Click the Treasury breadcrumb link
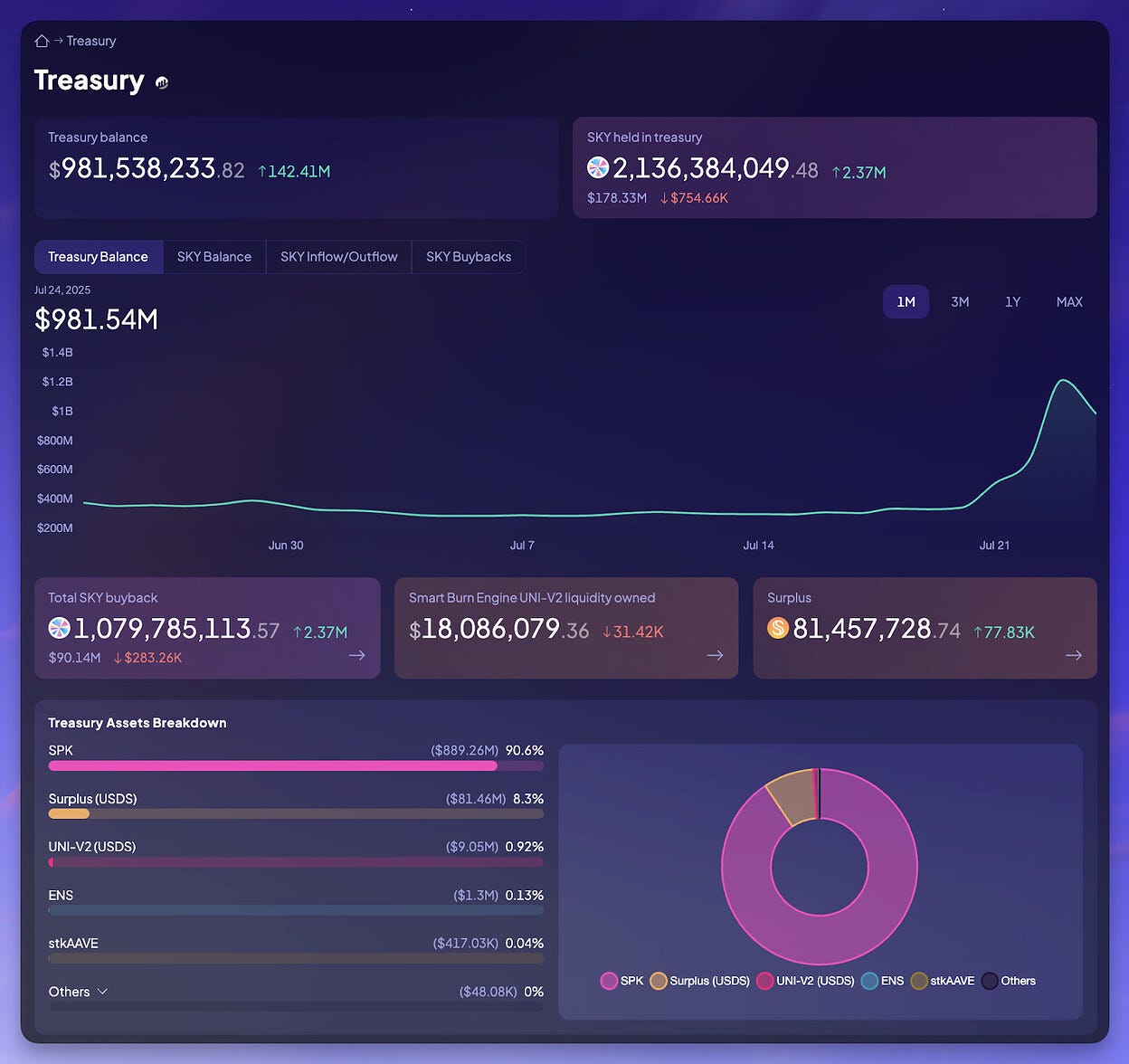1129x1064 pixels. [91, 41]
